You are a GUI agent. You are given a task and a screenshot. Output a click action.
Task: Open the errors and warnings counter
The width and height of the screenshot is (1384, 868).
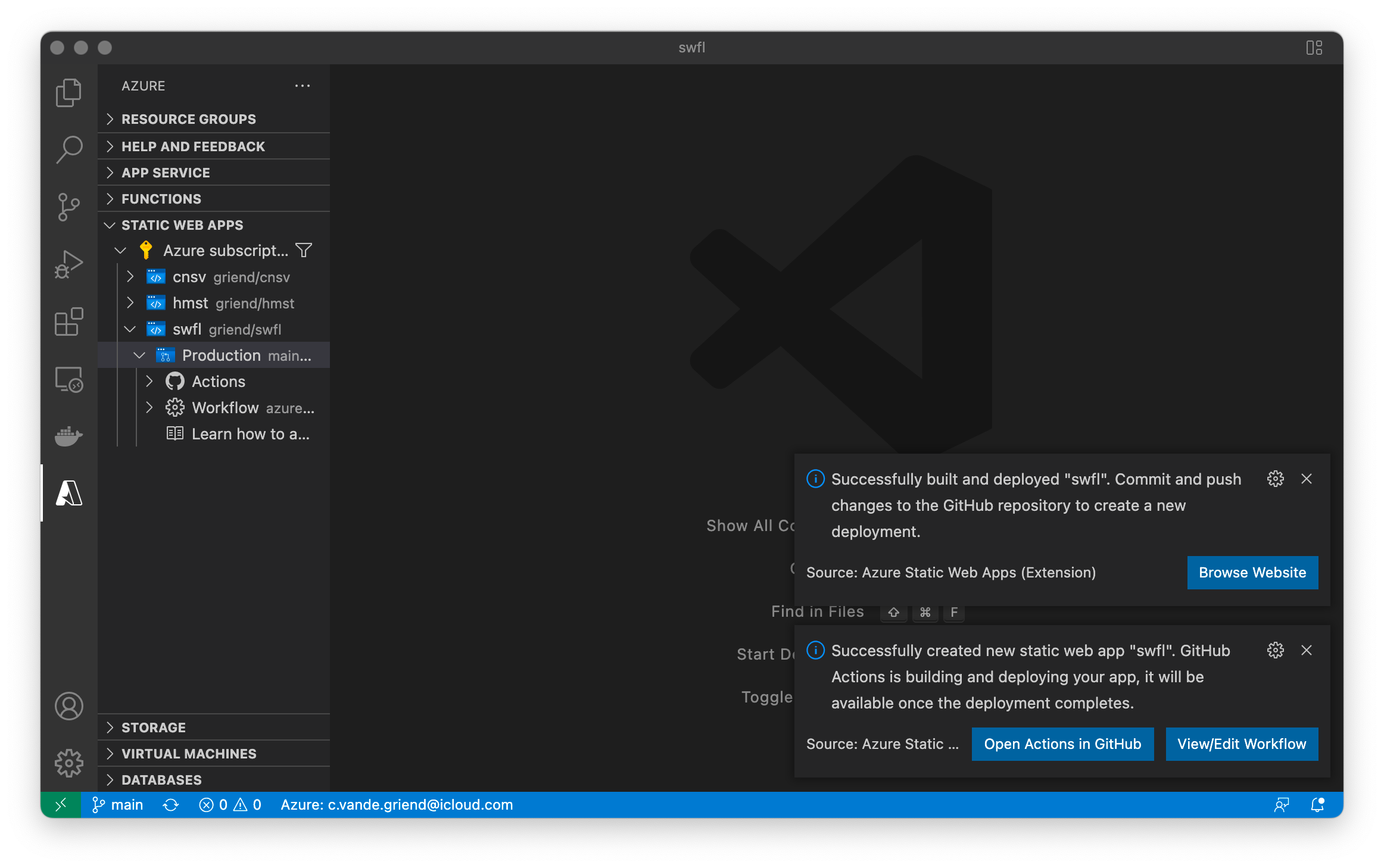tap(230, 805)
